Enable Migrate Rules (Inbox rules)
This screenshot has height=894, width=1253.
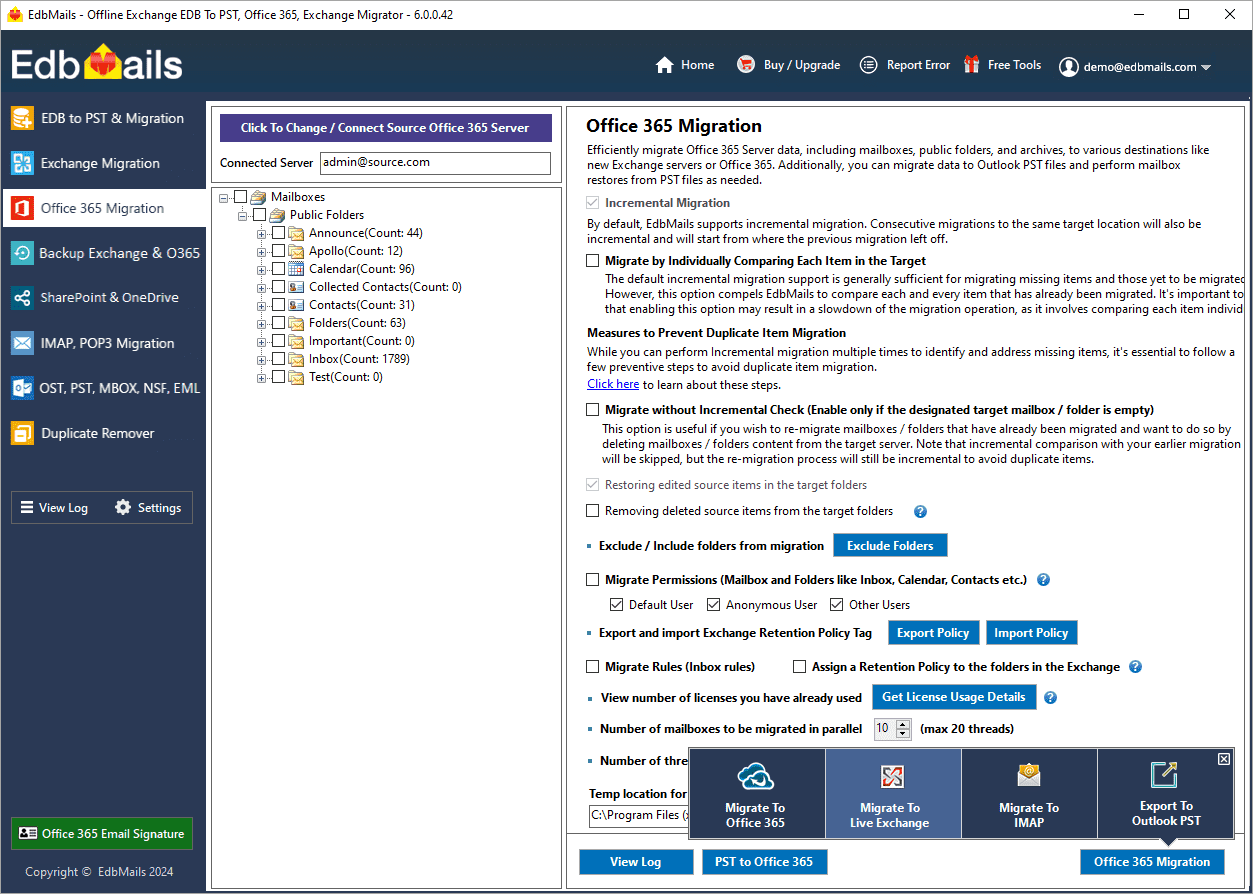[593, 667]
